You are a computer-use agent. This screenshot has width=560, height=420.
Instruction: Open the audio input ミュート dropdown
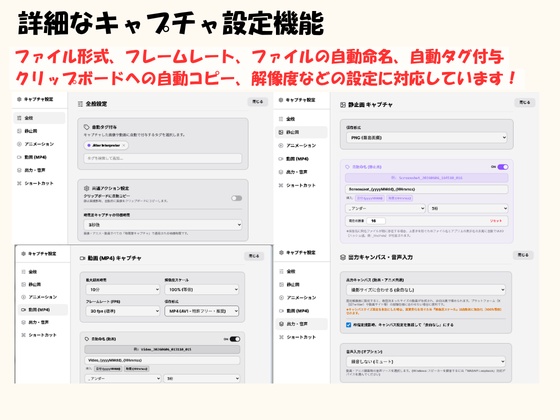[x=426, y=361]
